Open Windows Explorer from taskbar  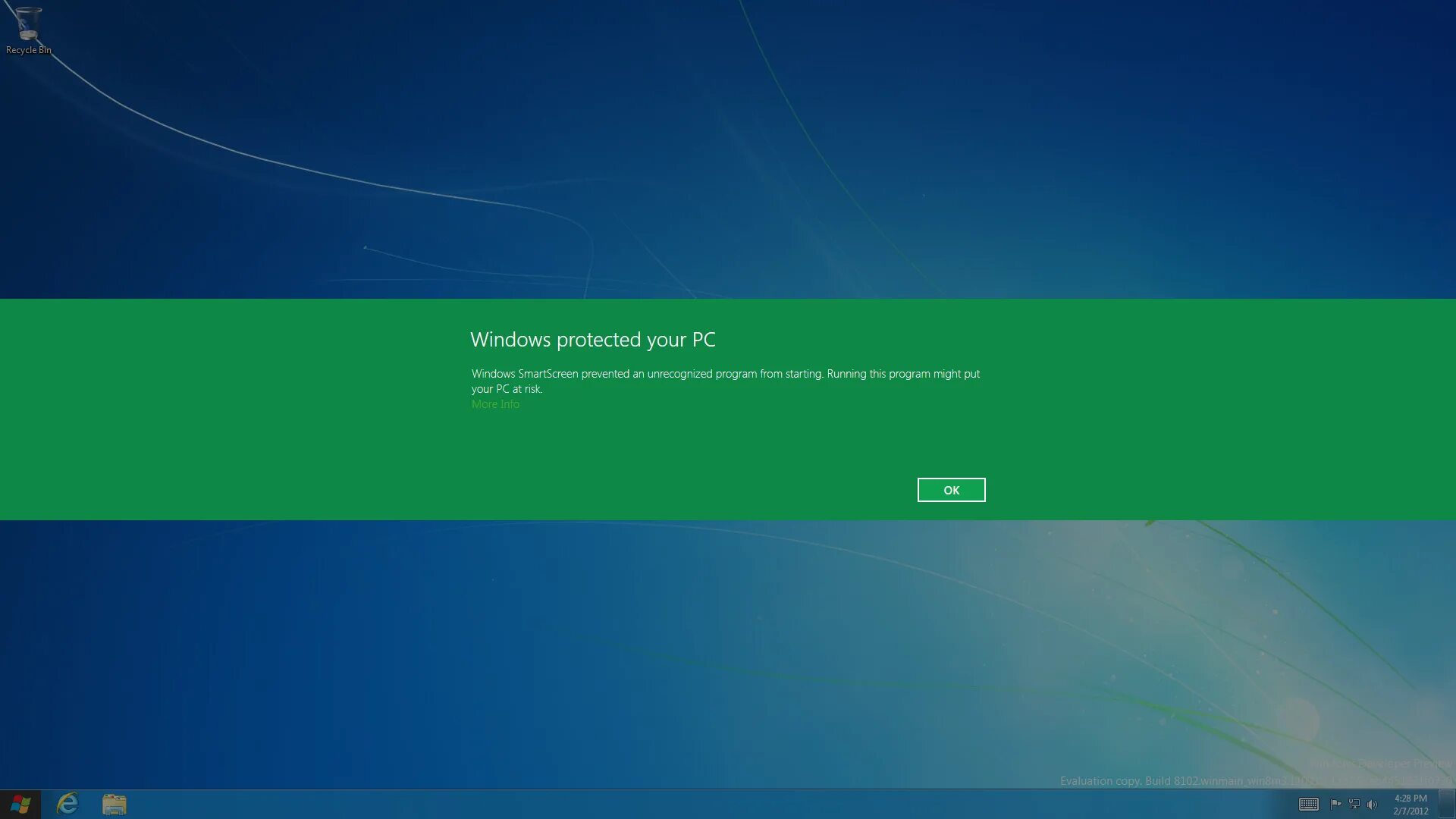click(x=115, y=804)
